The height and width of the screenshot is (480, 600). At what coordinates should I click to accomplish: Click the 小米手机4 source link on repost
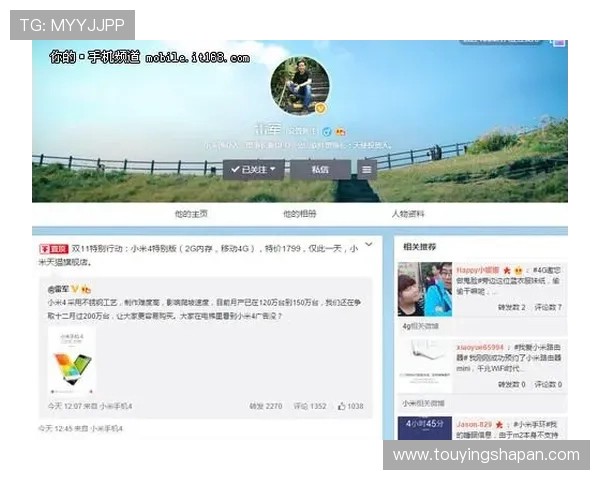(116, 406)
